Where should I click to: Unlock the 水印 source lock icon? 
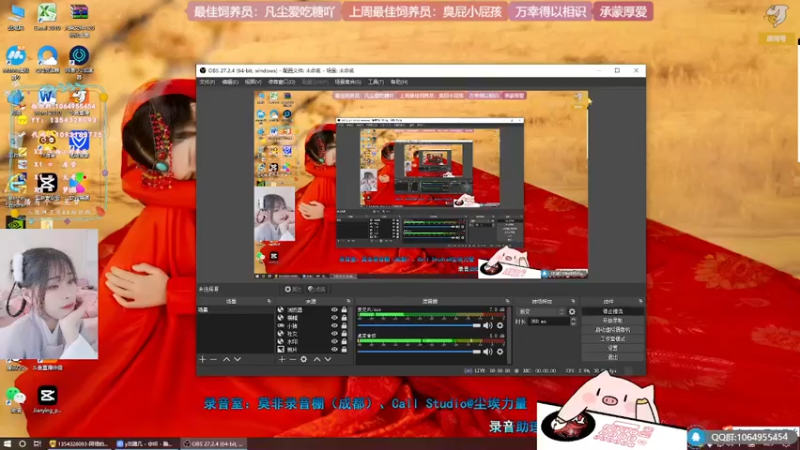(x=344, y=342)
